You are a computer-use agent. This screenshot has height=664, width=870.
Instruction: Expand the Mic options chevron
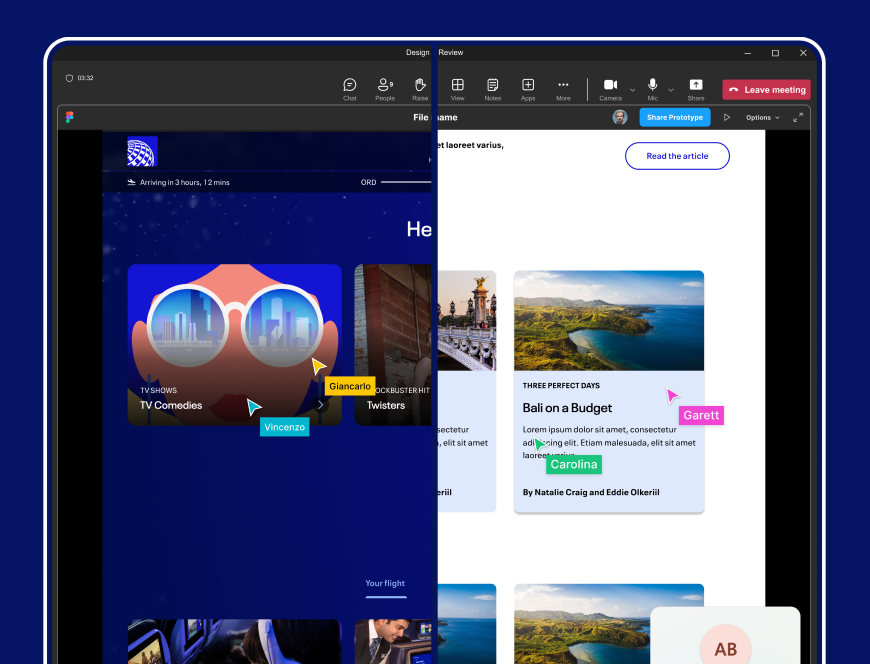click(x=671, y=90)
